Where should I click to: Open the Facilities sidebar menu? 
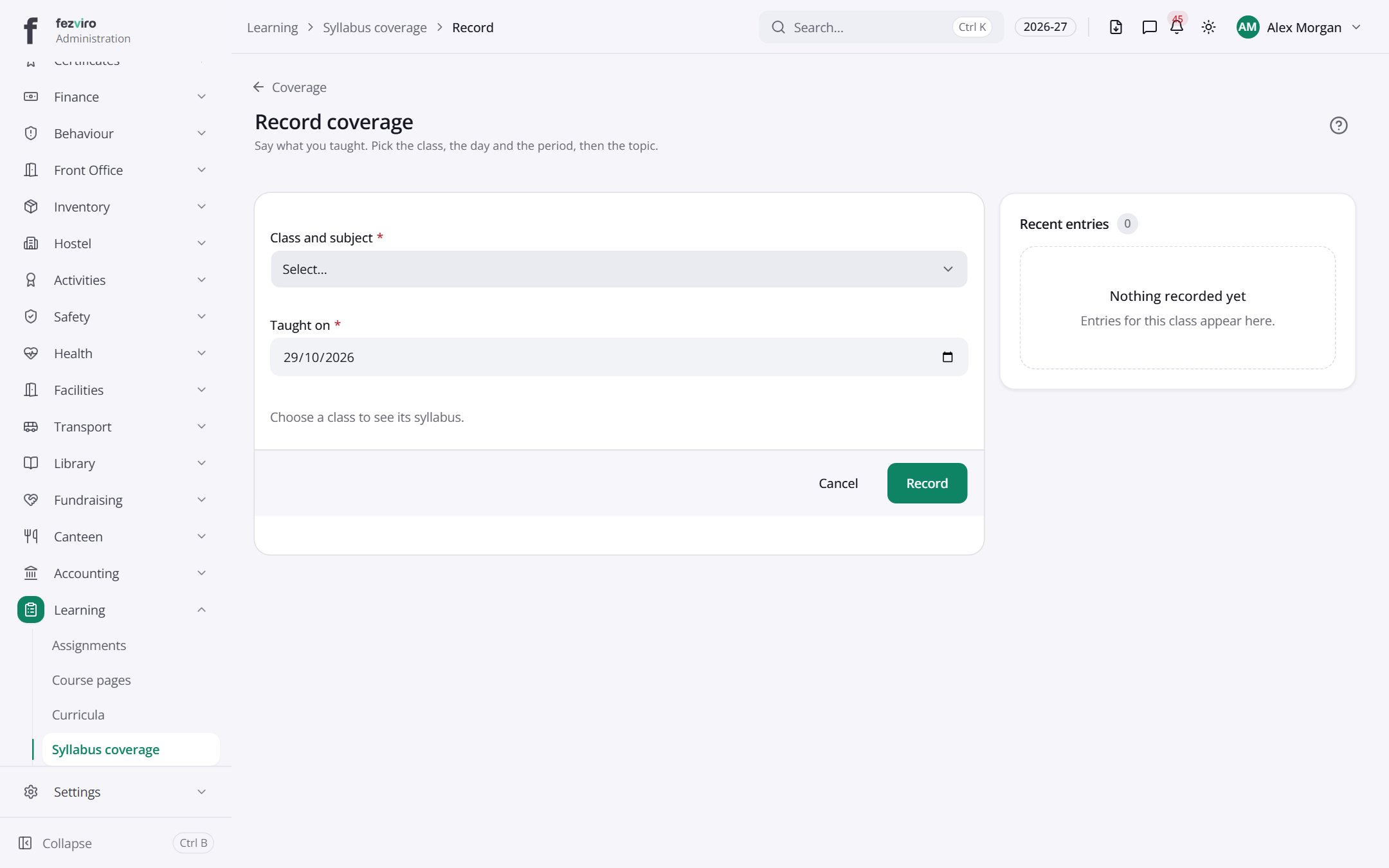coord(116,390)
